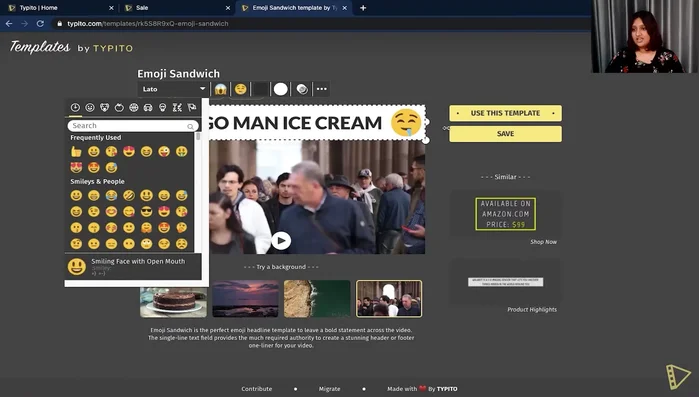This screenshot has height=397, width=699.
Task: Open the Lato font dropdown
Action: click(173, 89)
